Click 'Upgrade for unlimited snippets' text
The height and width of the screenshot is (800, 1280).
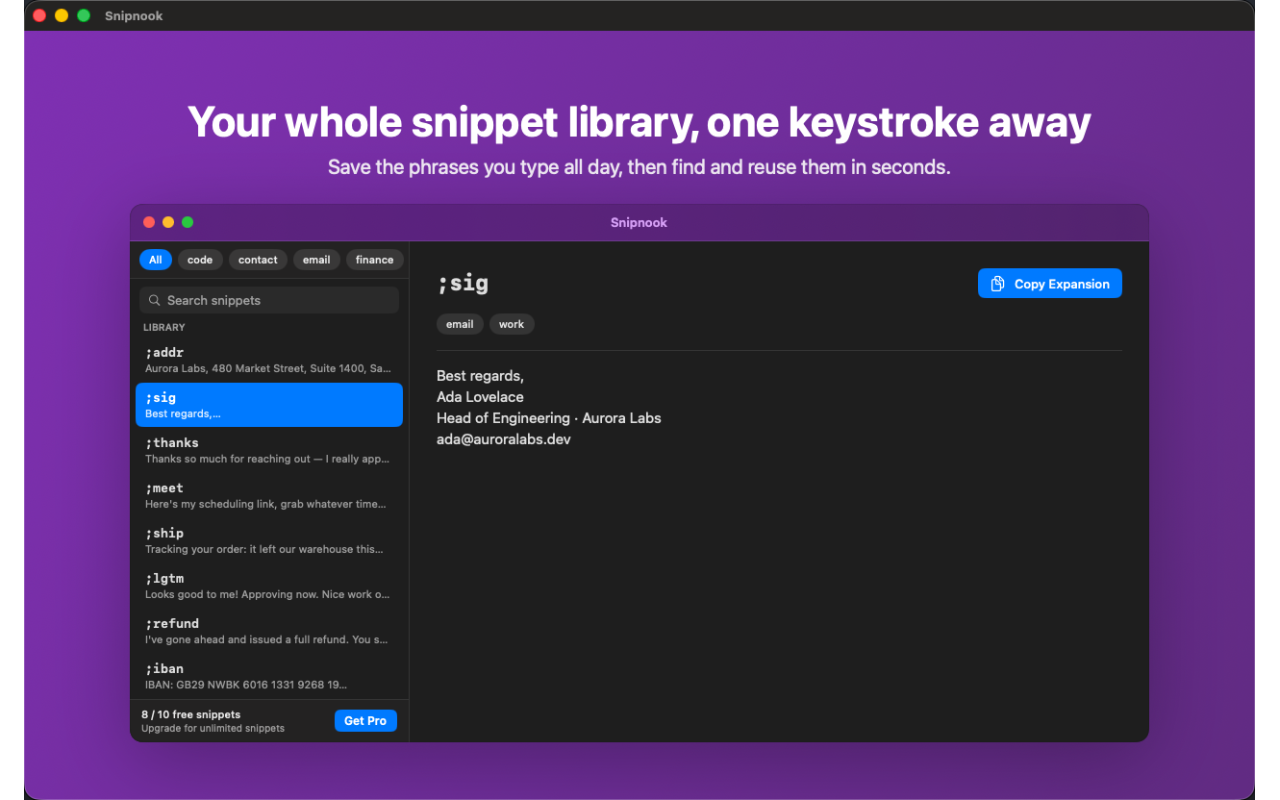pos(213,728)
